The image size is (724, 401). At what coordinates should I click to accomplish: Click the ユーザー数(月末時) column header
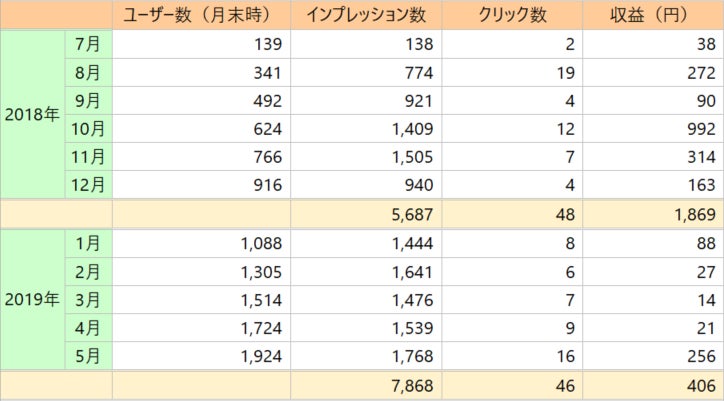tap(201, 15)
